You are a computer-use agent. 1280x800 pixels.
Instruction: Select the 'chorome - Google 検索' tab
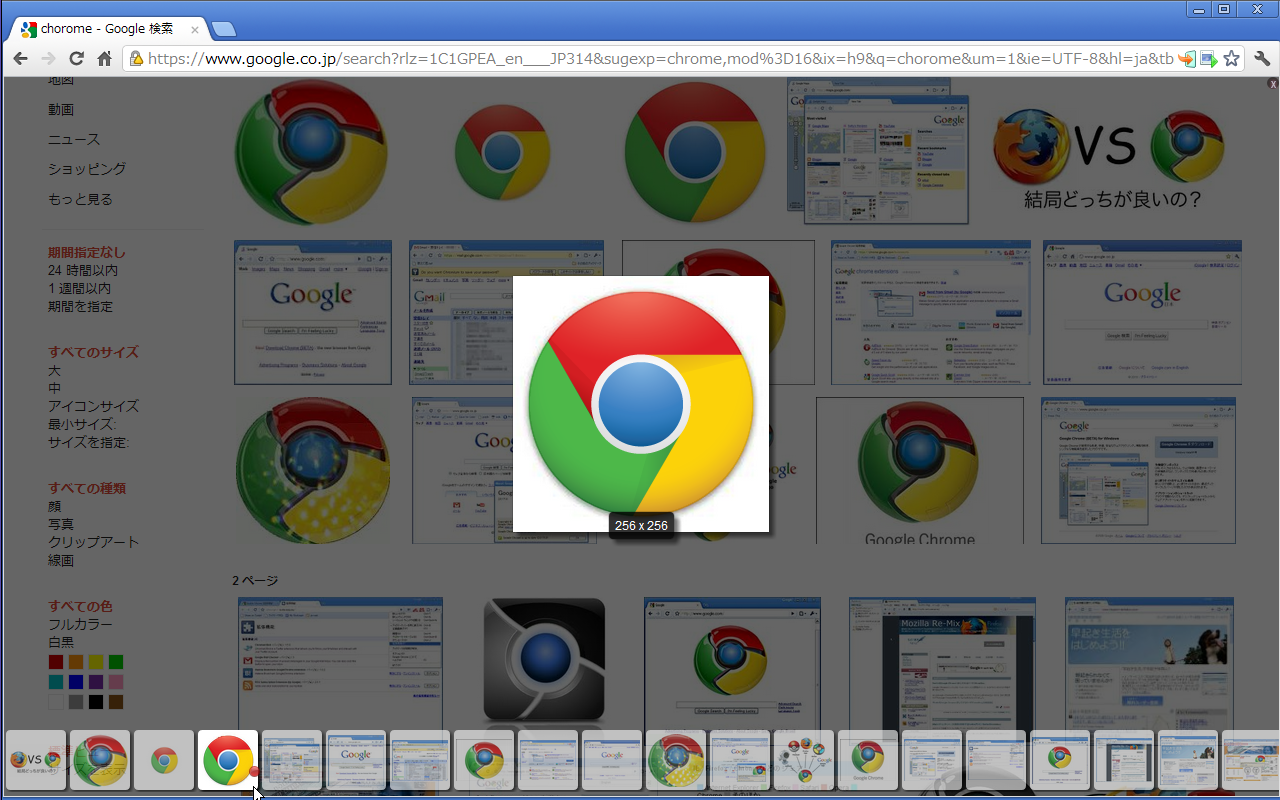[x=108, y=30]
